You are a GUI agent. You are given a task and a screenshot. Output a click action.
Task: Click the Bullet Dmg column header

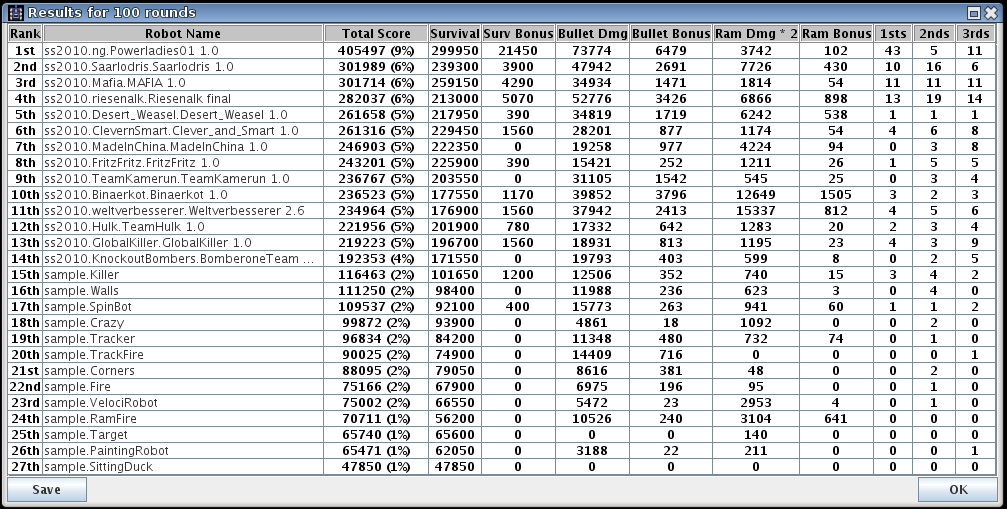pyautogui.click(x=592, y=34)
